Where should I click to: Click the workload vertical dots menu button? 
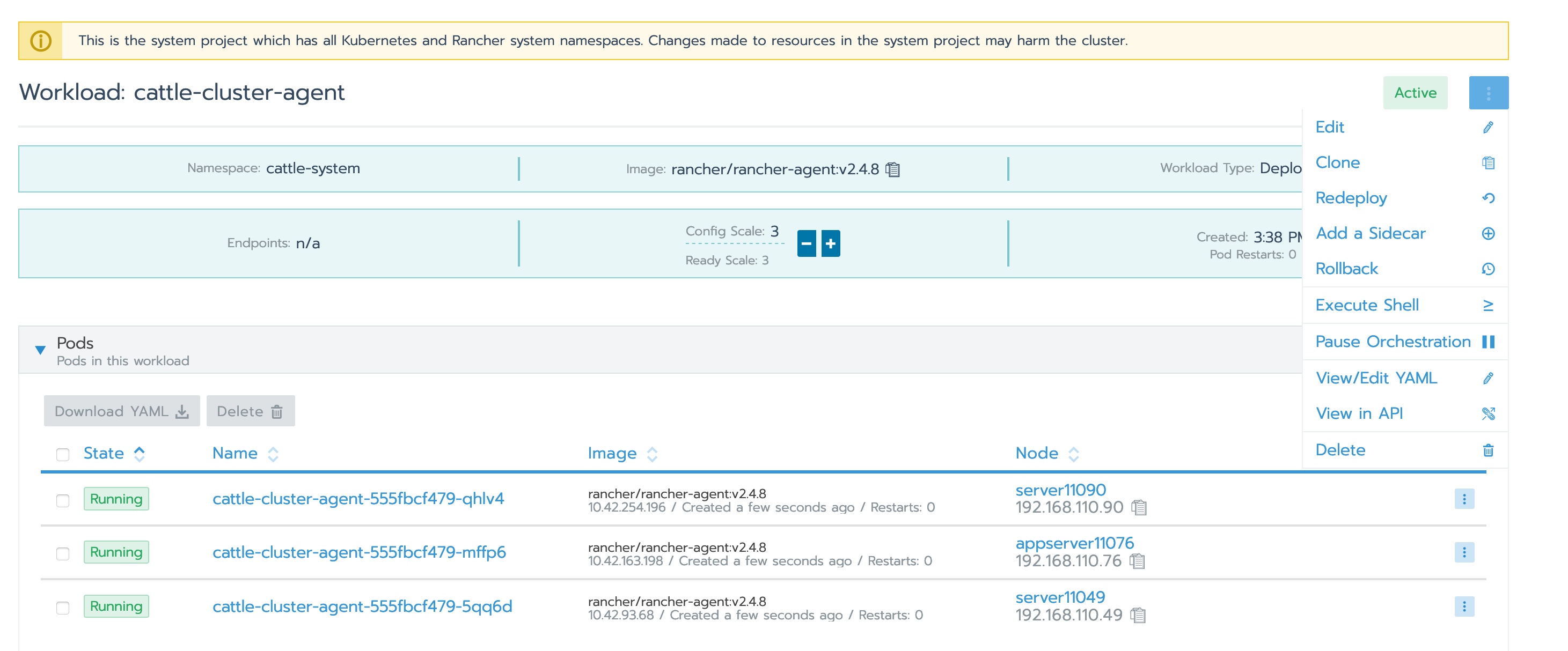point(1488,93)
